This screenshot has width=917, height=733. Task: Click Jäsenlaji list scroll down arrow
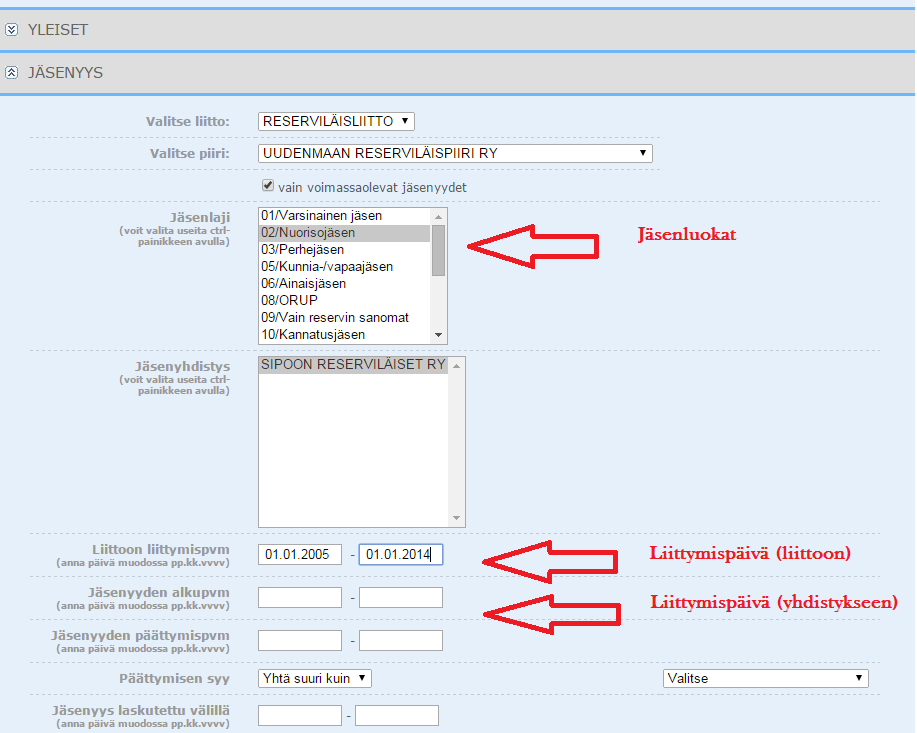pos(439,335)
